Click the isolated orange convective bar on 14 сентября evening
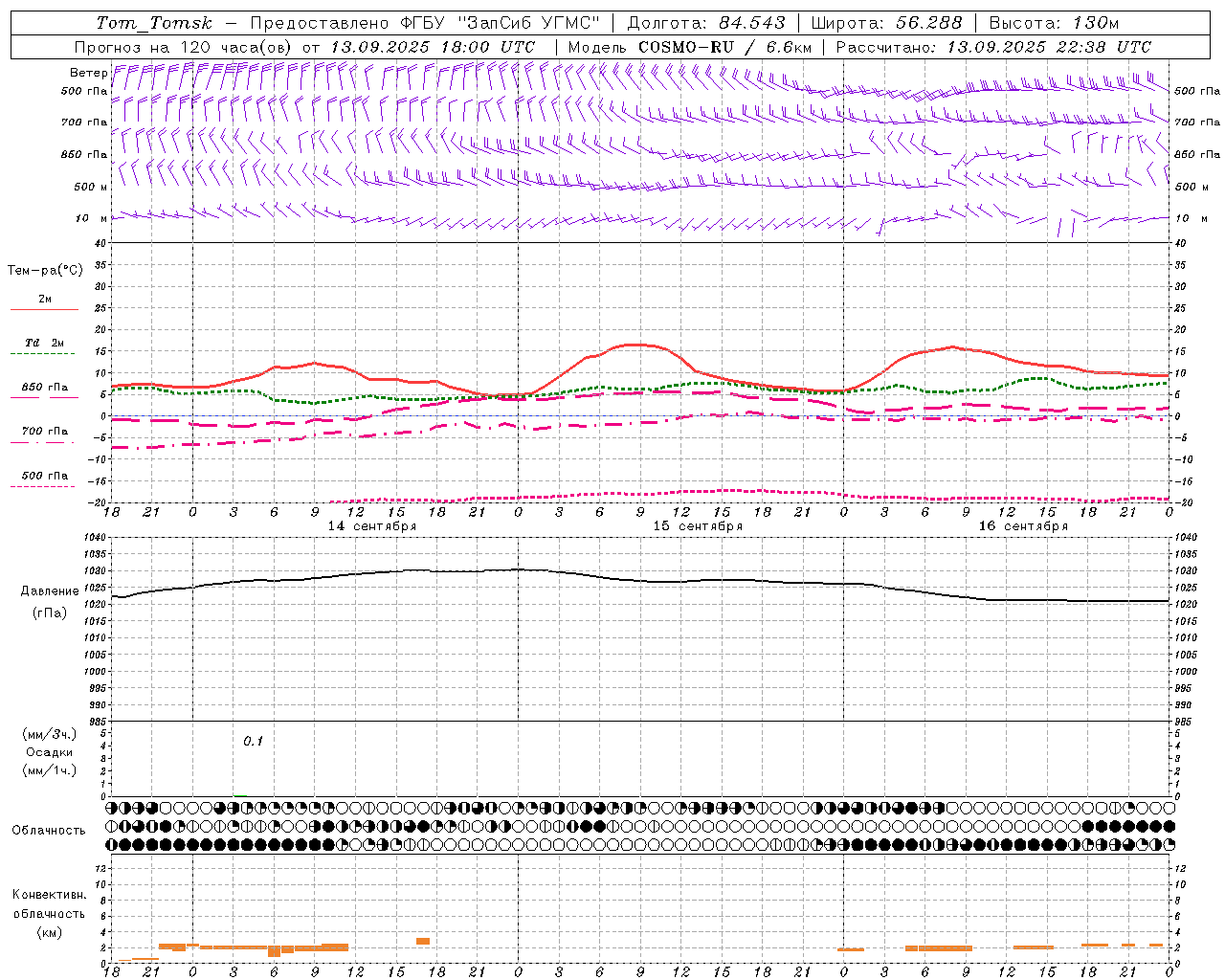 tap(423, 942)
